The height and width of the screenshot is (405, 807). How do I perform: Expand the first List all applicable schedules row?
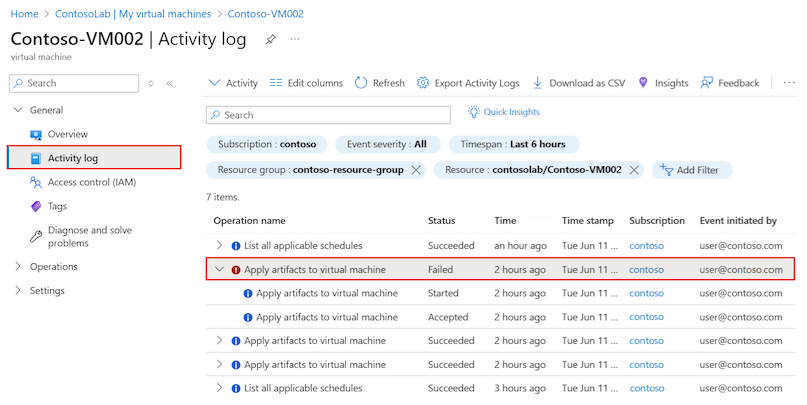pos(220,245)
